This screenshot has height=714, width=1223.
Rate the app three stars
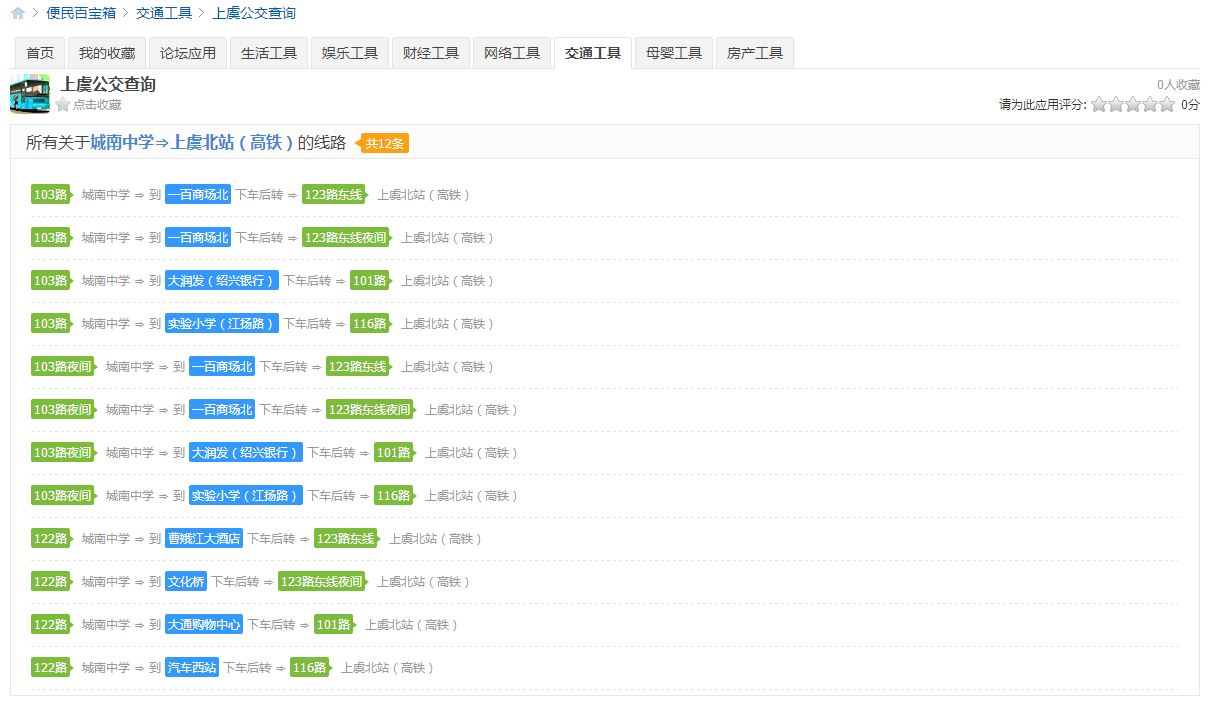[1133, 104]
